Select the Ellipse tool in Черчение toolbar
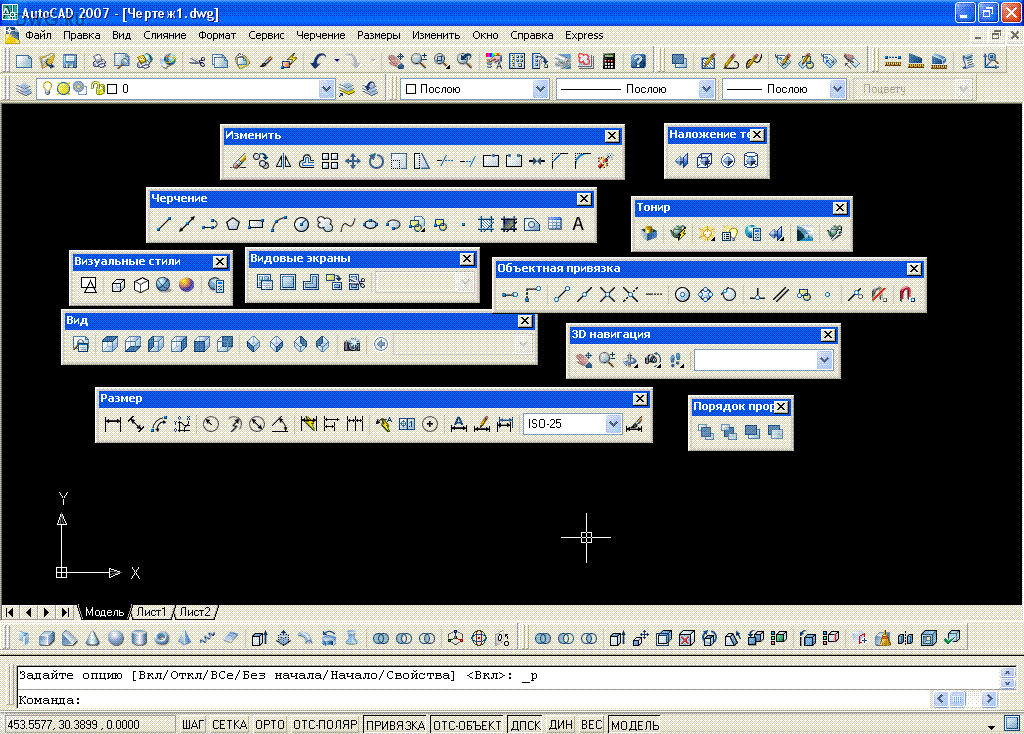Screen dimensions: 1024x734 coord(370,225)
